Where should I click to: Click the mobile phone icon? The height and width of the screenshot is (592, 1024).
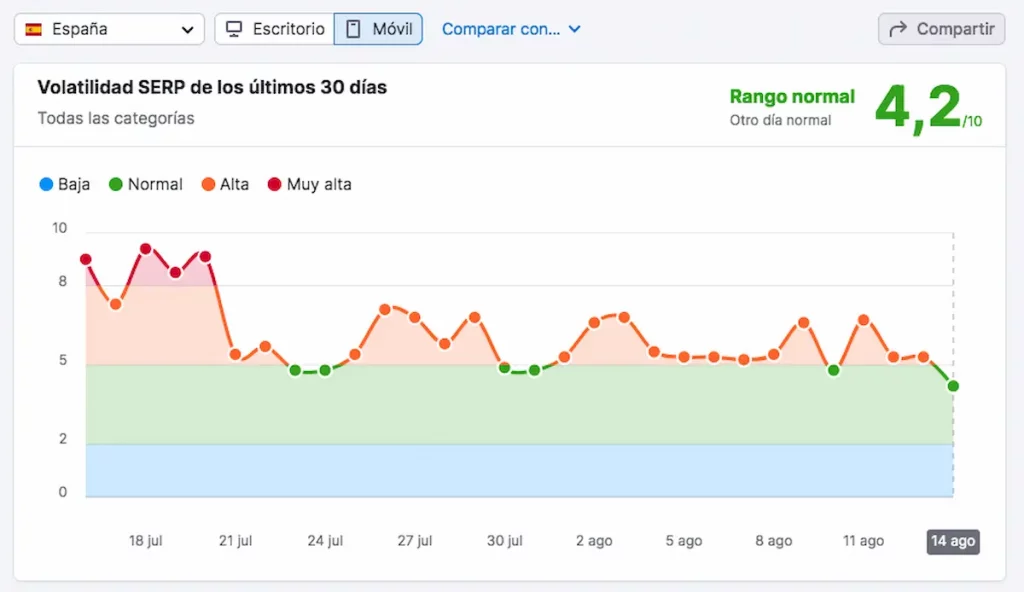pos(353,29)
